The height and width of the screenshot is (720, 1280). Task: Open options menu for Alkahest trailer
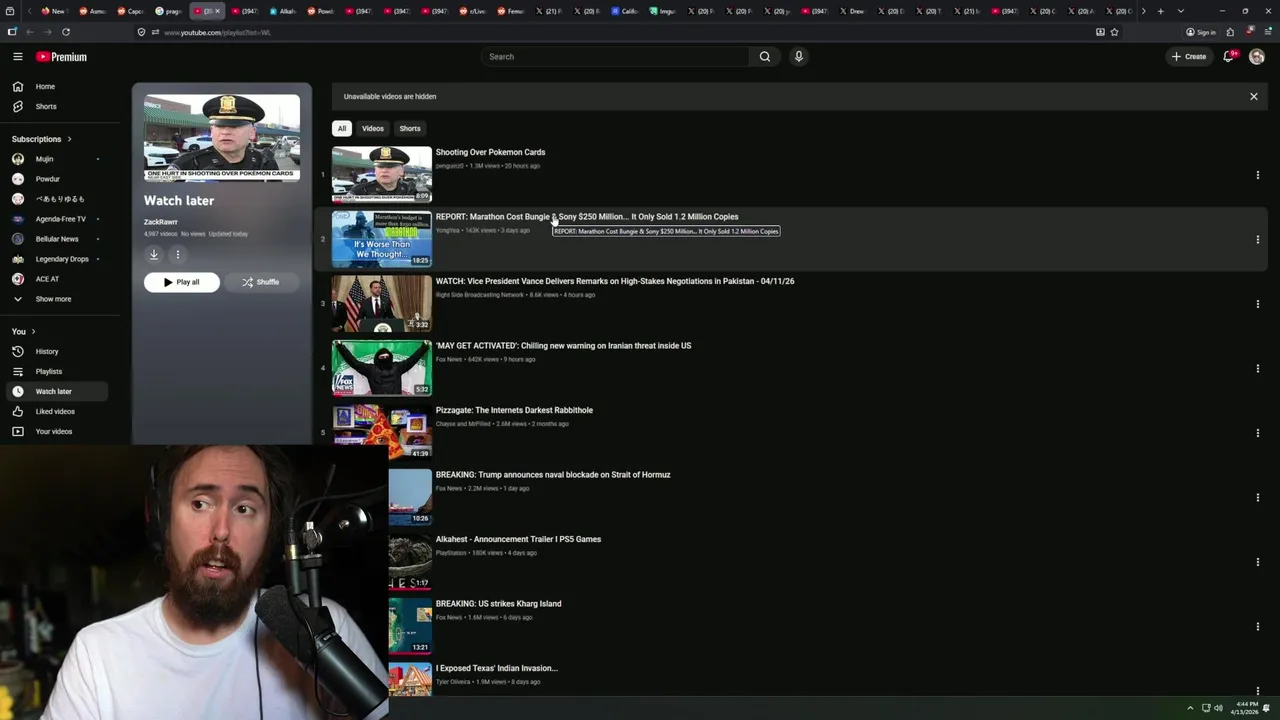[1257, 562]
